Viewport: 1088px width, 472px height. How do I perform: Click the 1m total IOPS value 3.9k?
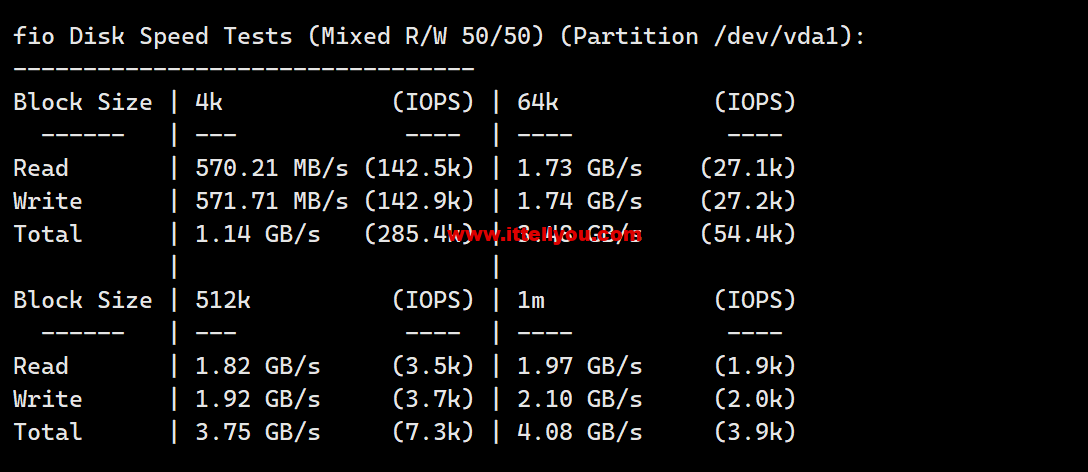755,432
